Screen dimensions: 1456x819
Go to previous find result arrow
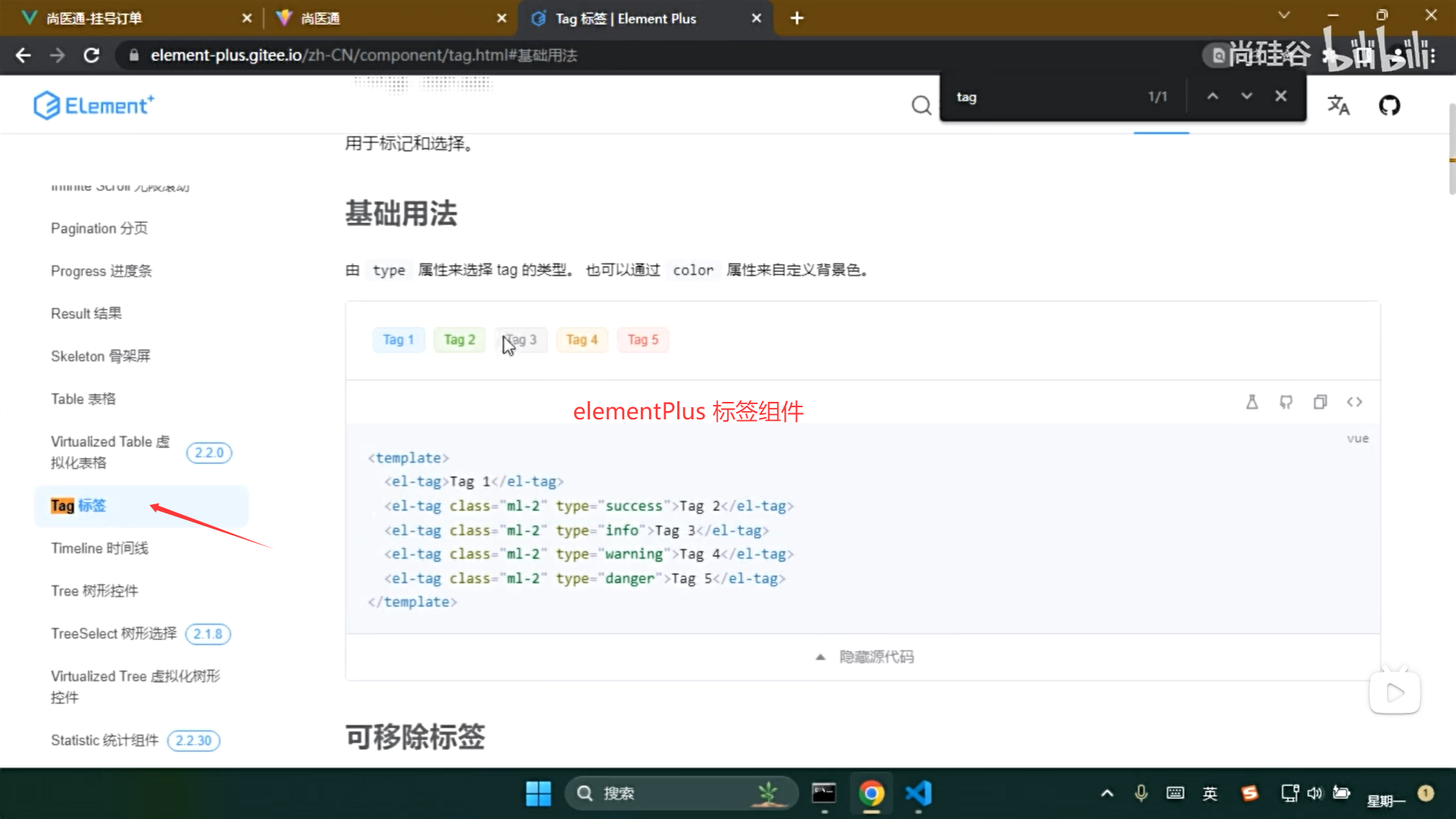click(1213, 96)
